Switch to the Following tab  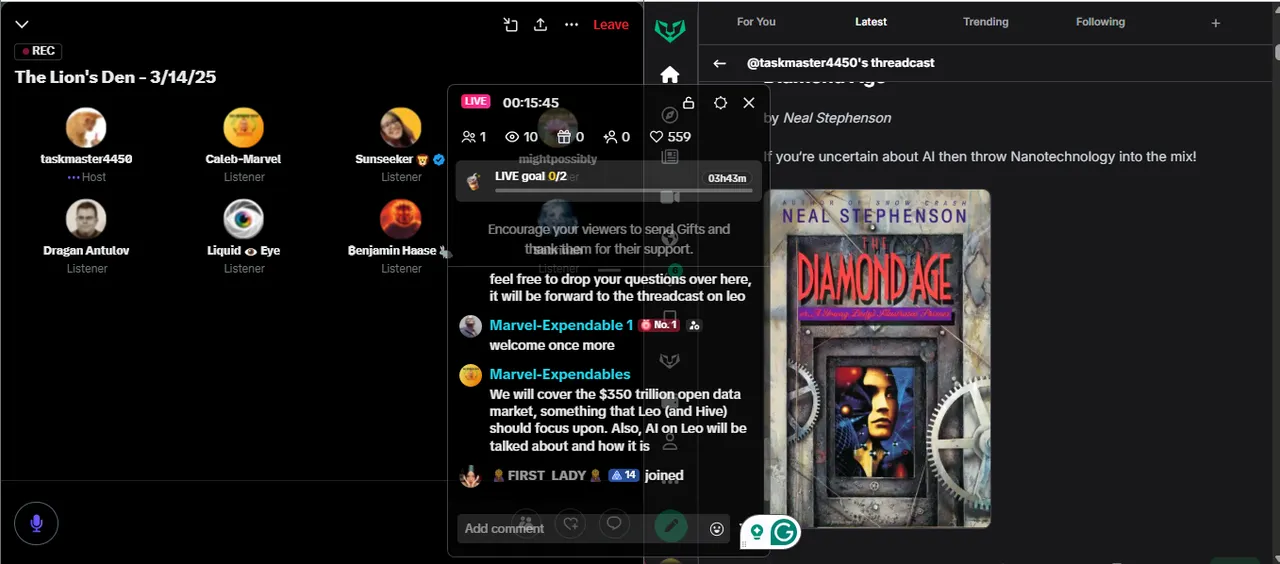[1100, 22]
